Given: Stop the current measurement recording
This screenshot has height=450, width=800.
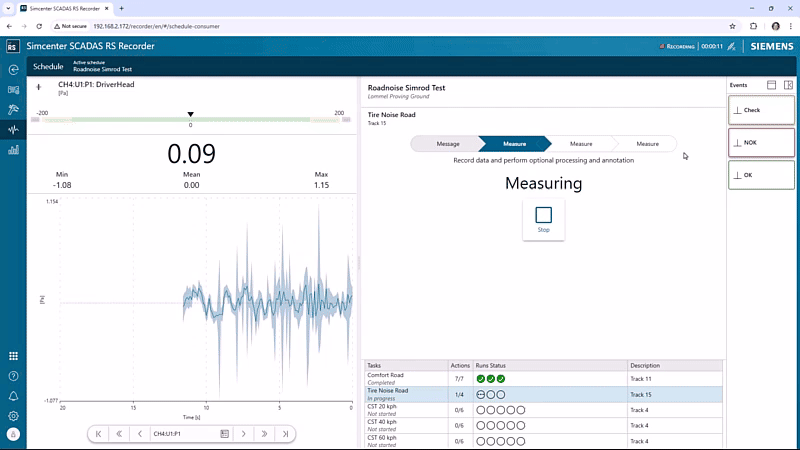Looking at the screenshot, I should (543, 218).
